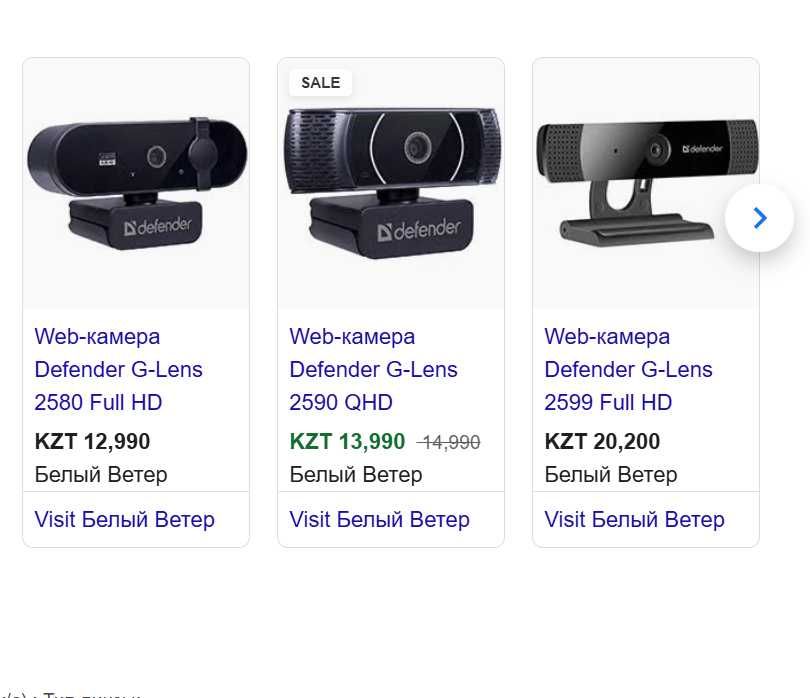
Task: Visit Белый Ветер for the G-Lens 2580
Action: click(124, 520)
